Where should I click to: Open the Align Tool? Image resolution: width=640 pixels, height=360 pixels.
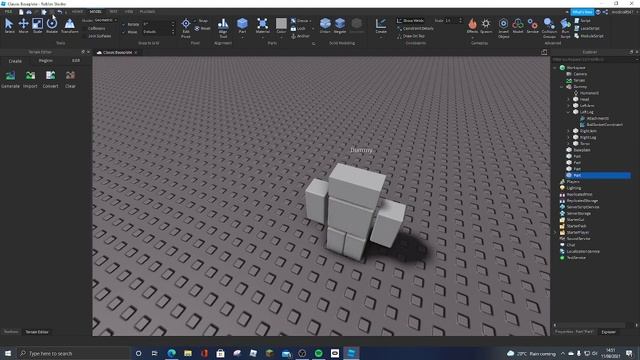click(223, 28)
